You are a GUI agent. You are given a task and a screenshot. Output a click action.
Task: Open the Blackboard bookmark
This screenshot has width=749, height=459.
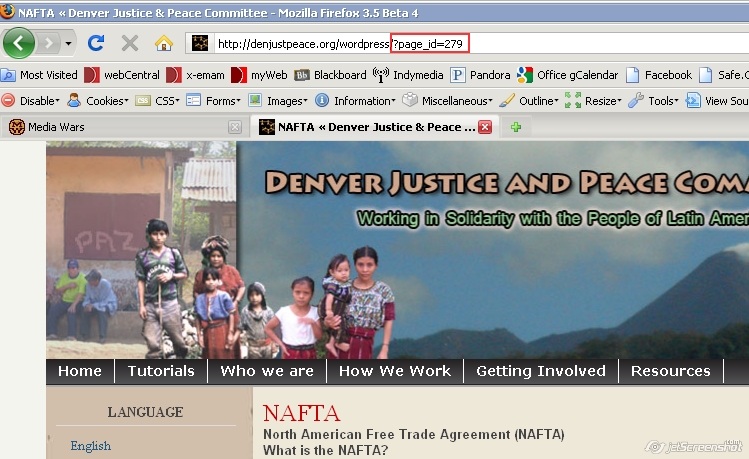(x=330, y=75)
